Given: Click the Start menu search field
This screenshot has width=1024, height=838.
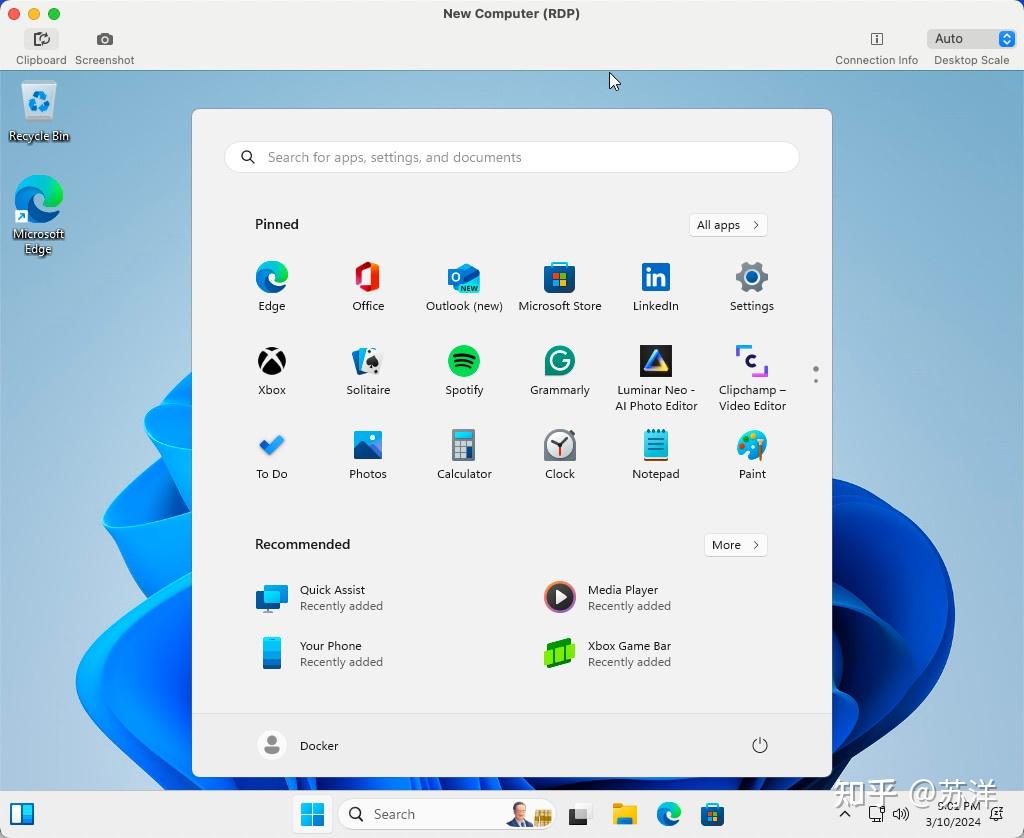Looking at the screenshot, I should tap(512, 157).
